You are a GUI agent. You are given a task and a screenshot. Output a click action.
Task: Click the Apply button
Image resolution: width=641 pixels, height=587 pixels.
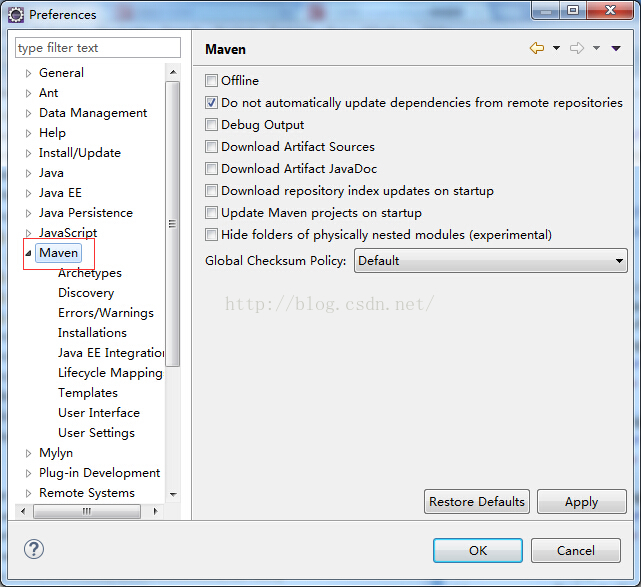582,502
